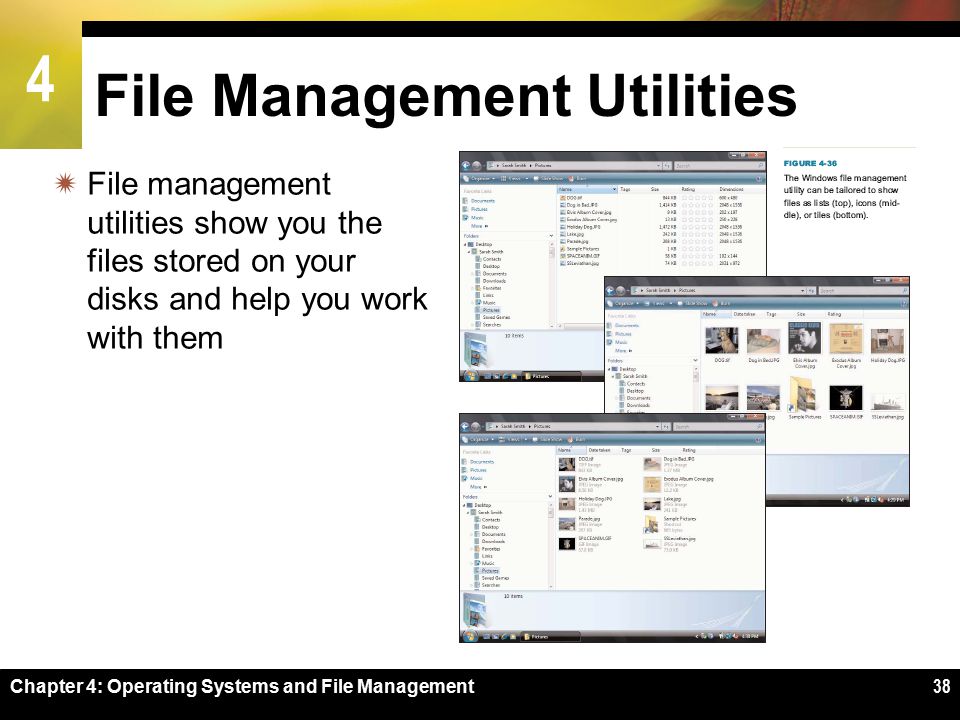Click More link in tiles-view window

click(x=478, y=487)
